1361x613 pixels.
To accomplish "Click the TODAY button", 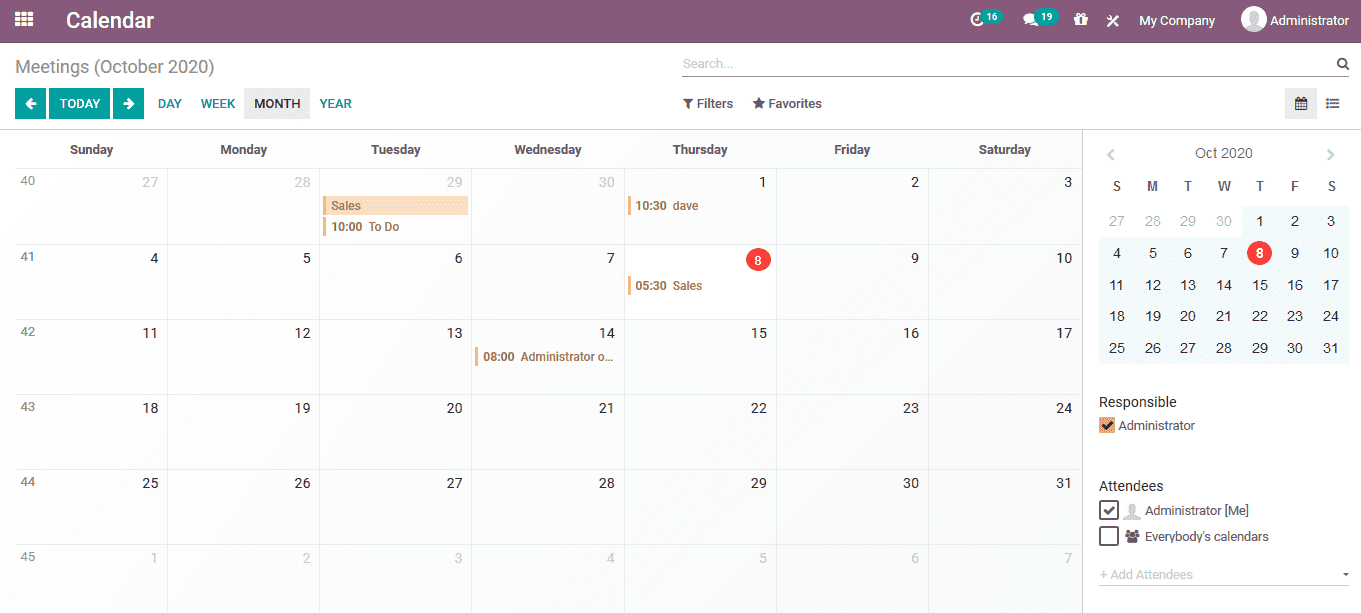I will 79,103.
